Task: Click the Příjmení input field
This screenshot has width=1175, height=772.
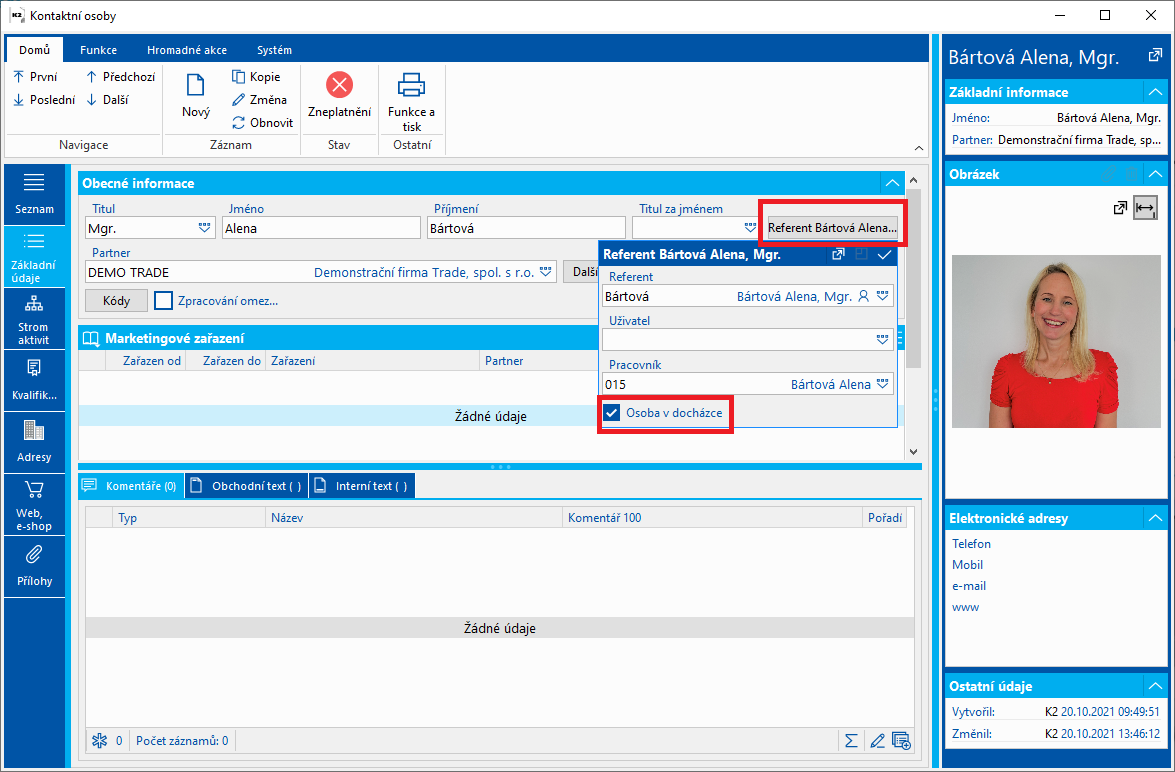Action: 526,228
